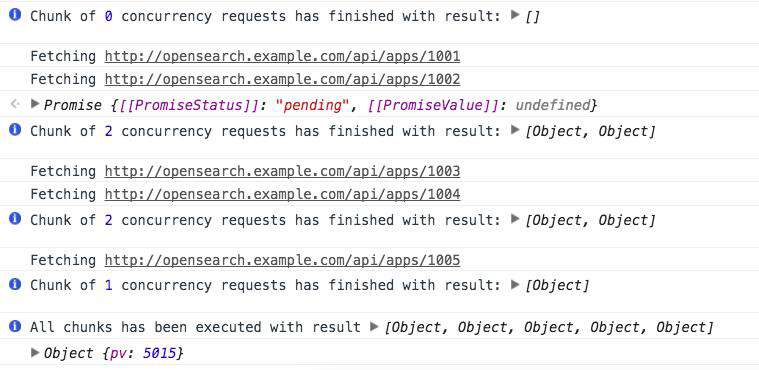
Task: Click info icon beside 'Chunk of 0' message
Action: tap(15, 15)
